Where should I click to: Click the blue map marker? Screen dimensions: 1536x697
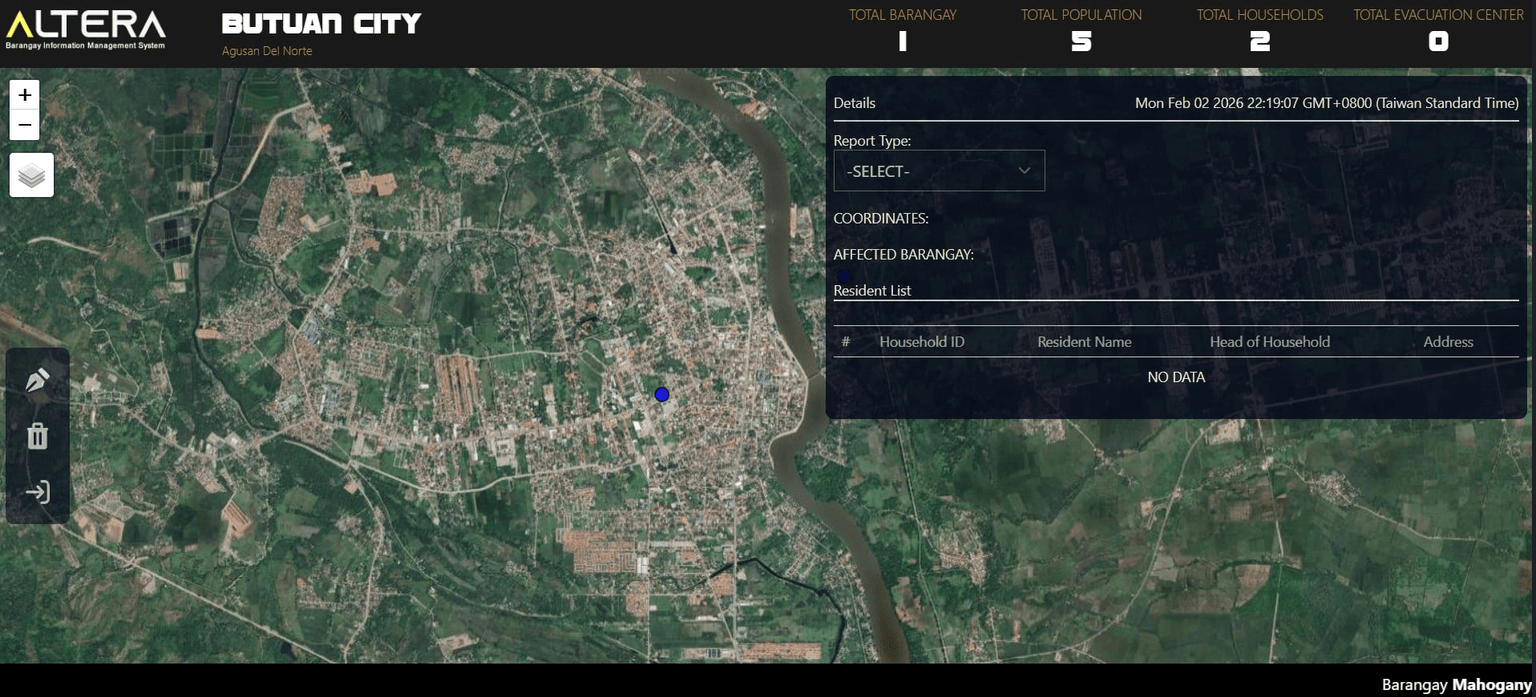661,395
